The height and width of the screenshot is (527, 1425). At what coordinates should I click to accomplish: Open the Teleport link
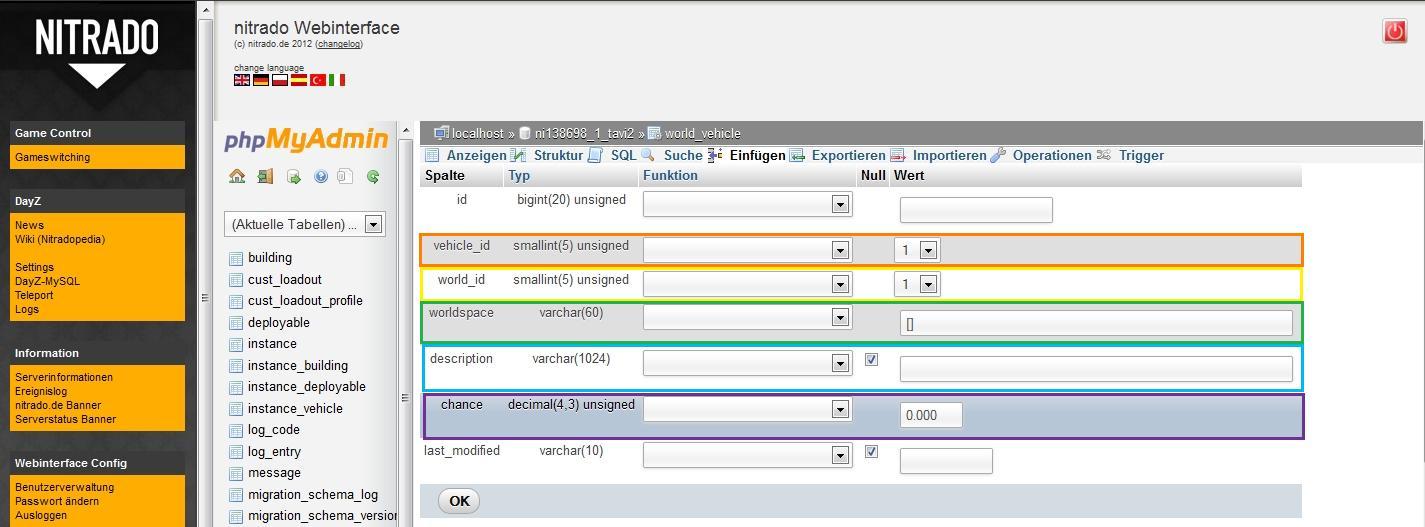point(34,295)
